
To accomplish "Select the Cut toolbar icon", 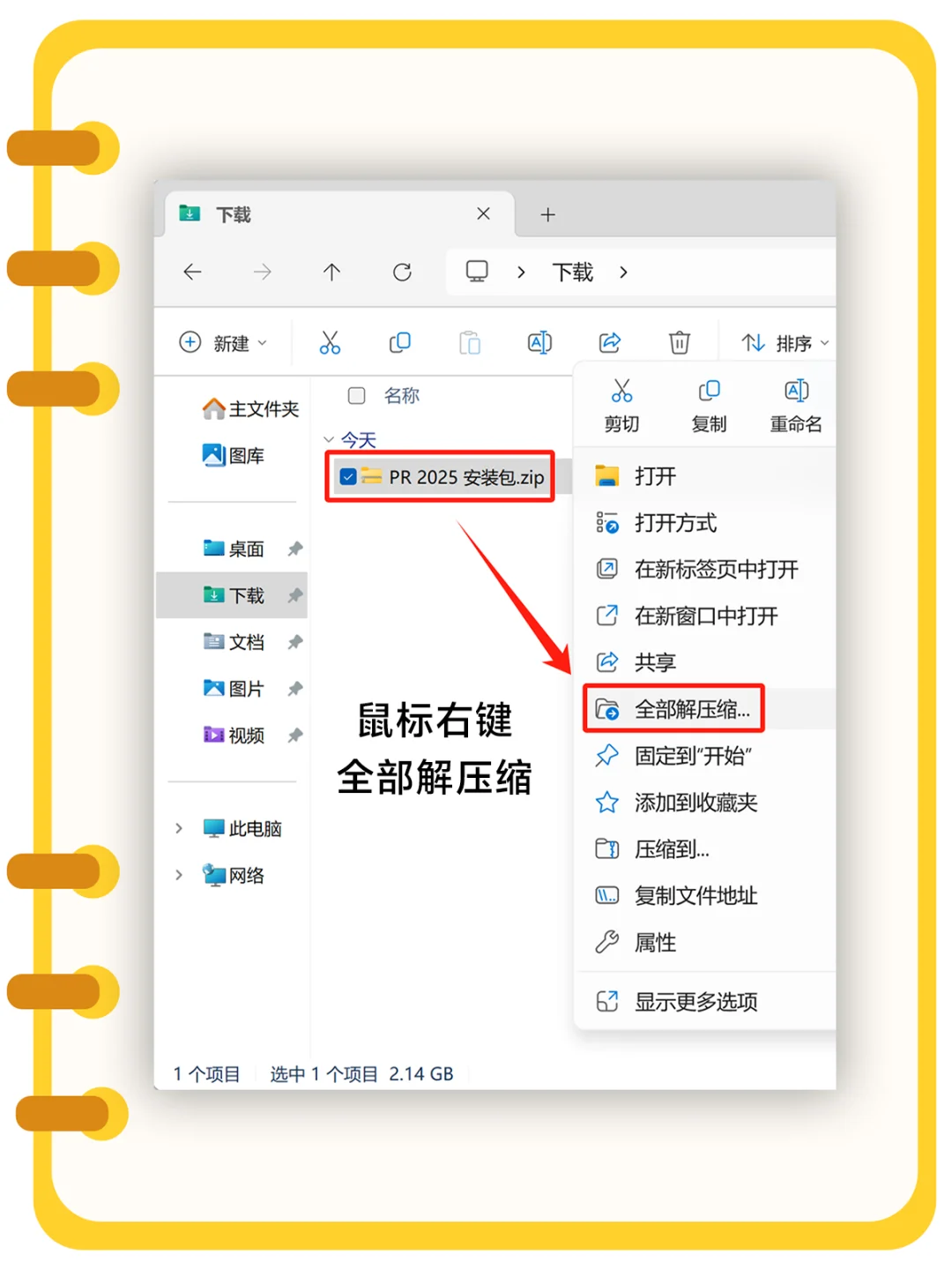I will tap(330, 343).
